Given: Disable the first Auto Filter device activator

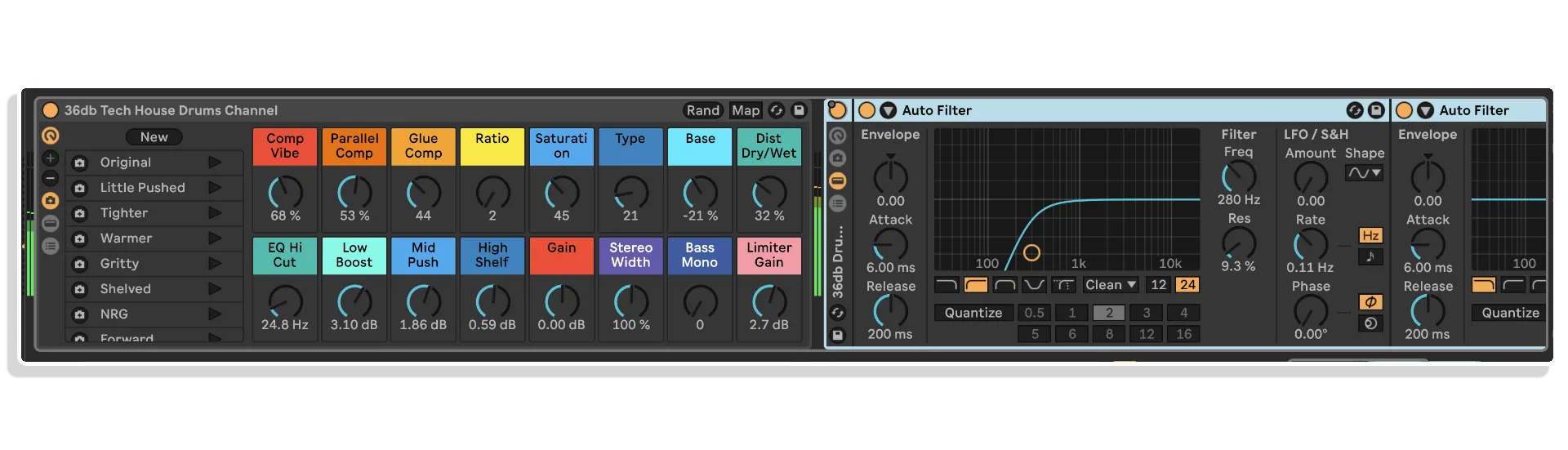Looking at the screenshot, I should 866,110.
